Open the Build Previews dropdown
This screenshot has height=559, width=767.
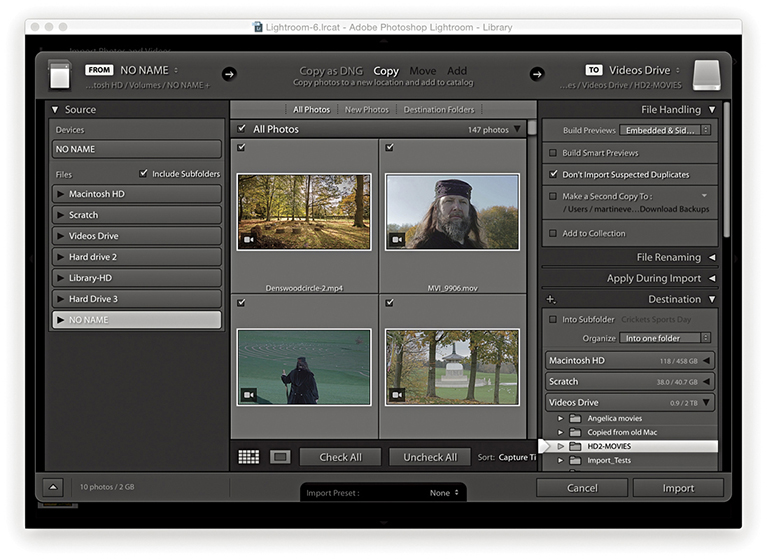coord(664,130)
